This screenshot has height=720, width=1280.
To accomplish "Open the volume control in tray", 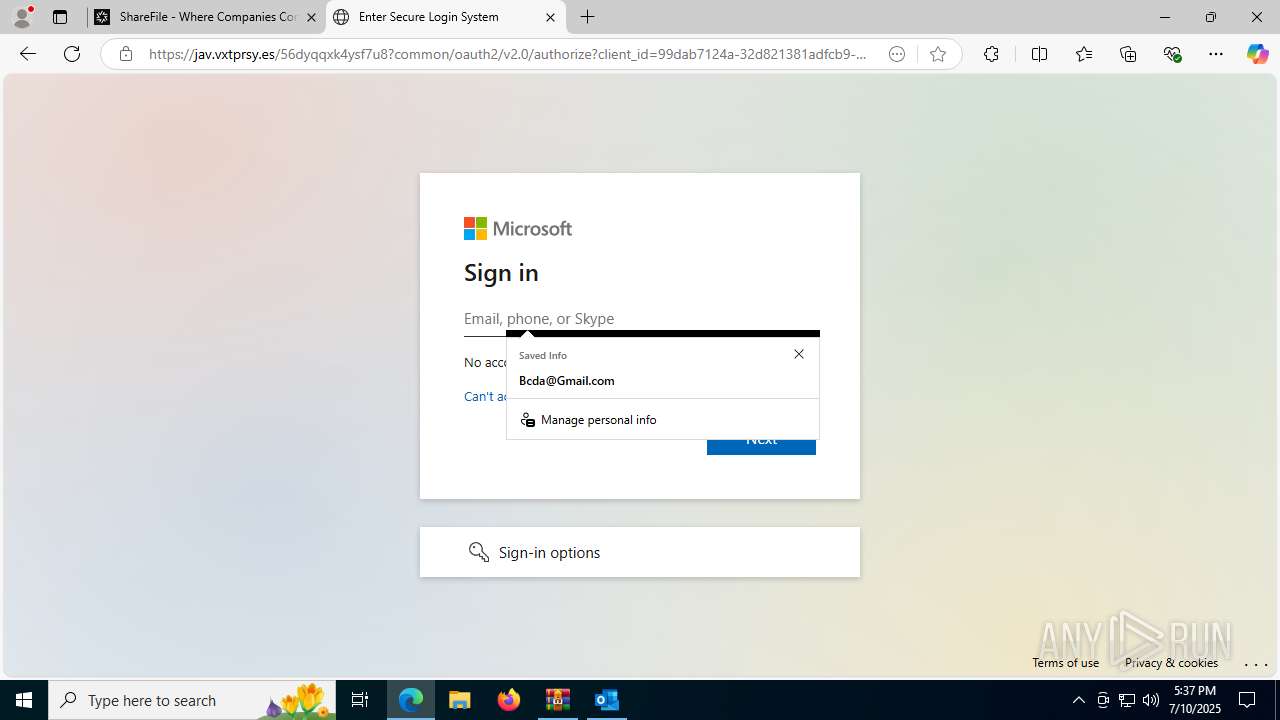I will click(1151, 700).
